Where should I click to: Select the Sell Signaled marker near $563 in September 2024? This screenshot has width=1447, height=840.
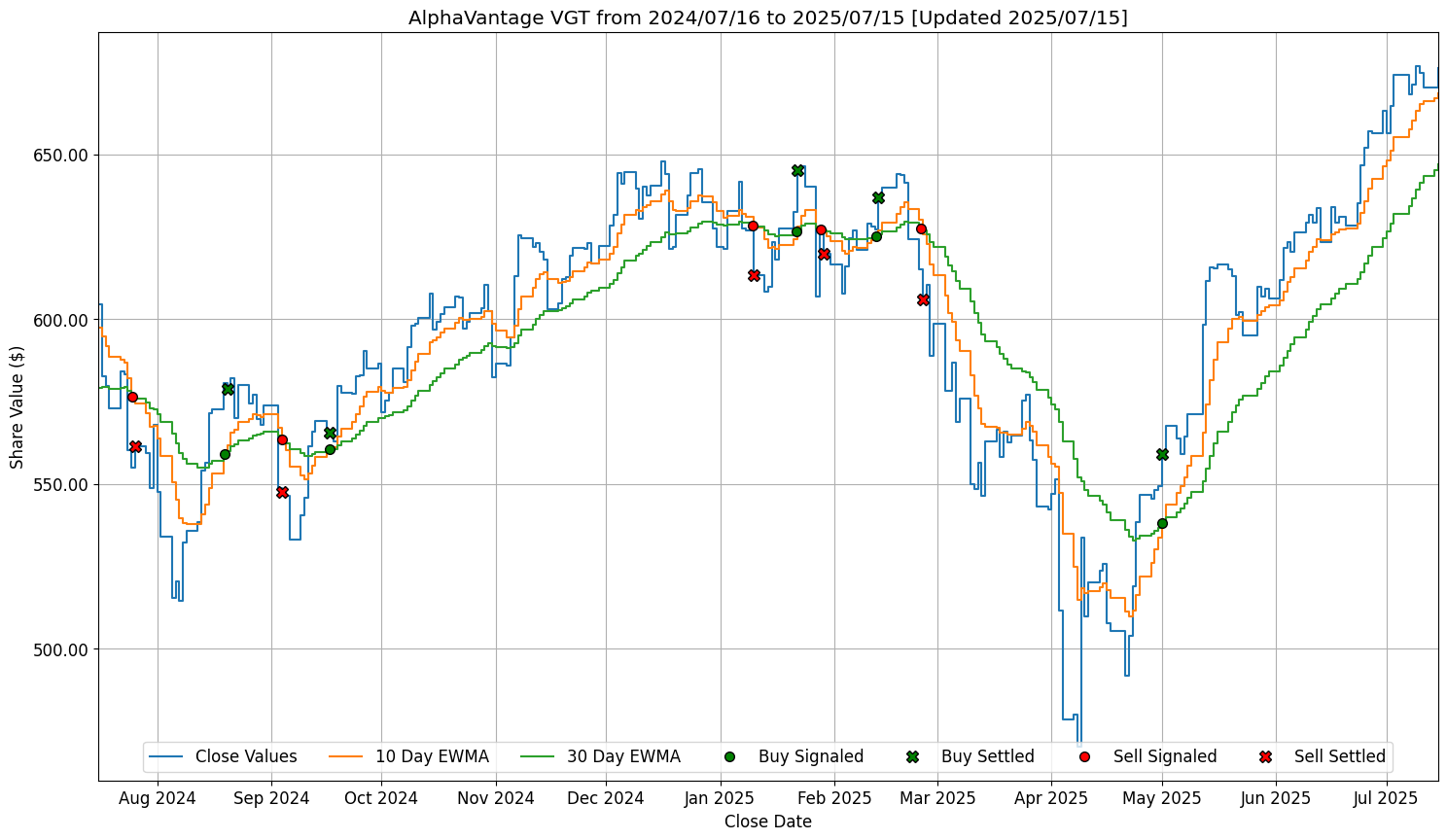282,439
